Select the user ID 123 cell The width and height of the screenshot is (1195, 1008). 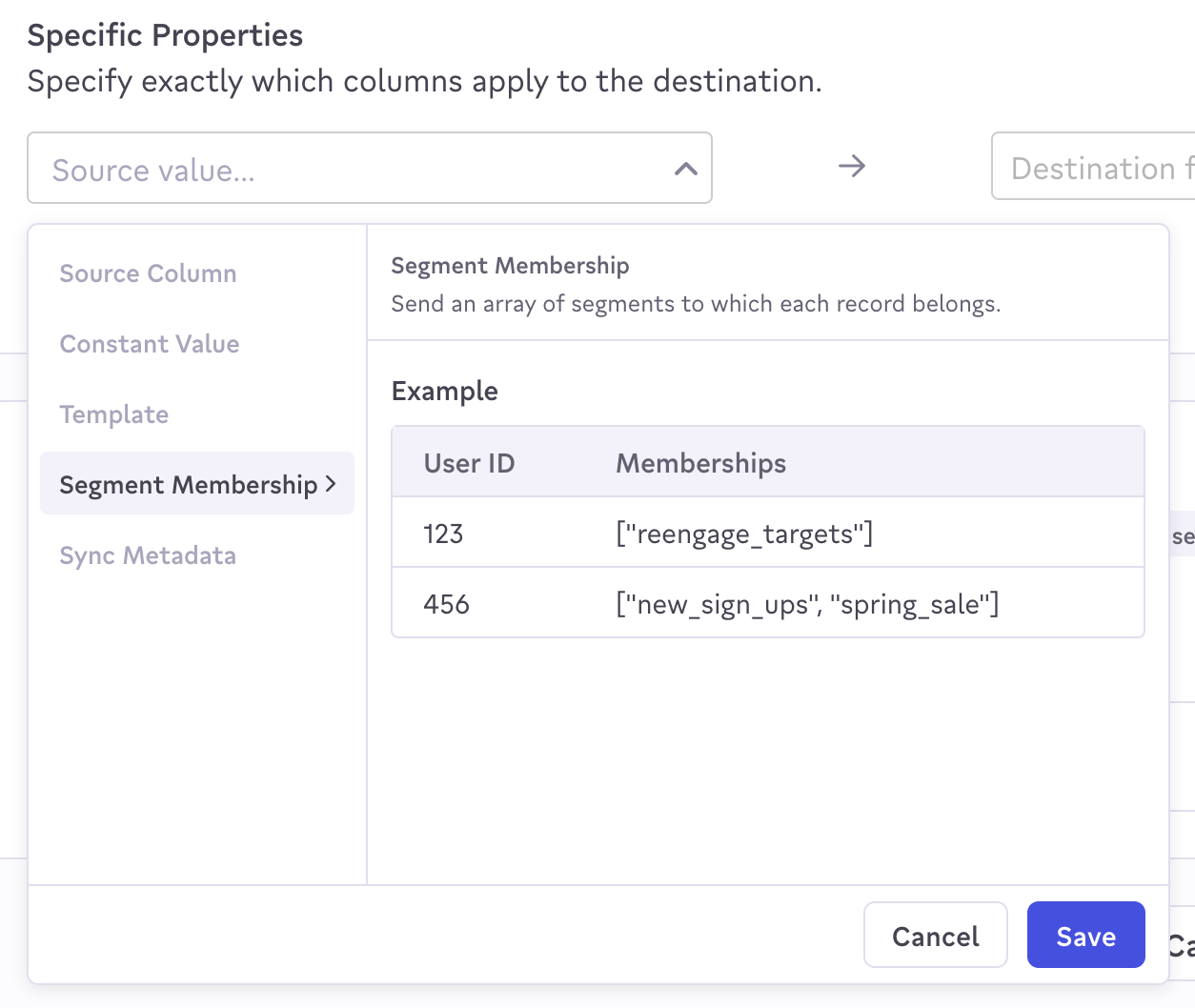pyautogui.click(x=443, y=534)
